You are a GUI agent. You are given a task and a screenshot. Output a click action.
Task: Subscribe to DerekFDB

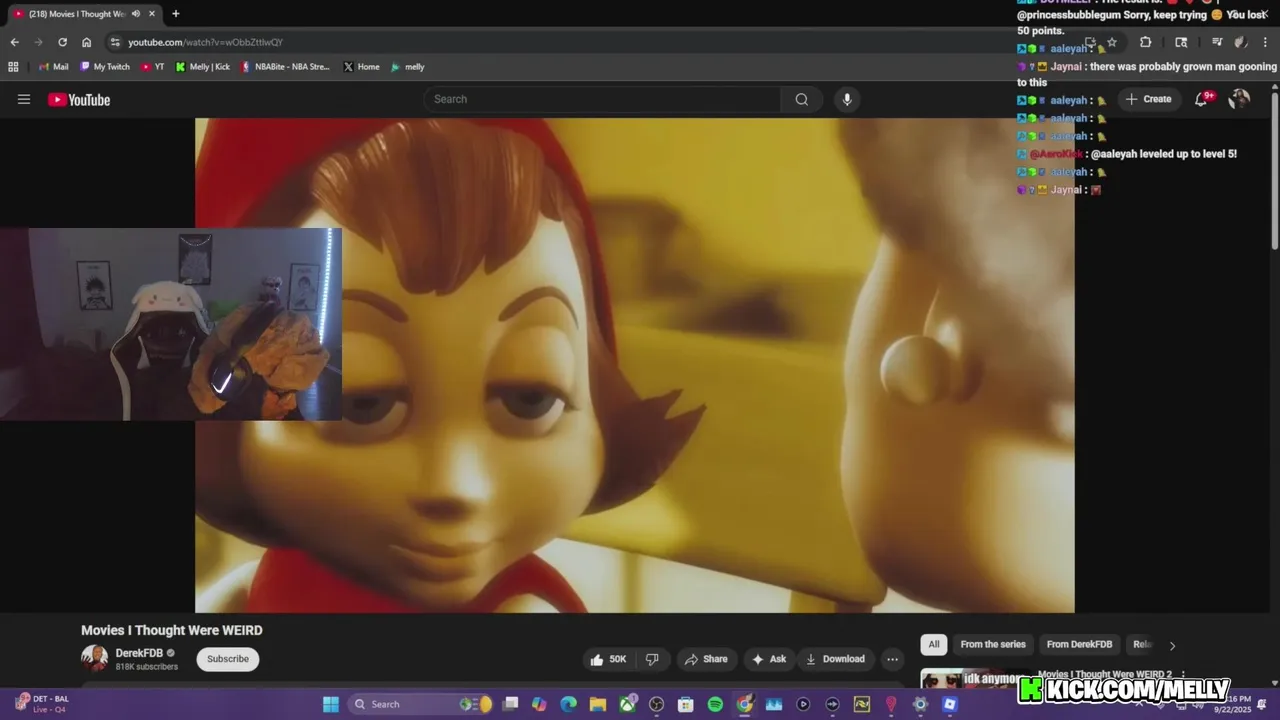pos(228,659)
